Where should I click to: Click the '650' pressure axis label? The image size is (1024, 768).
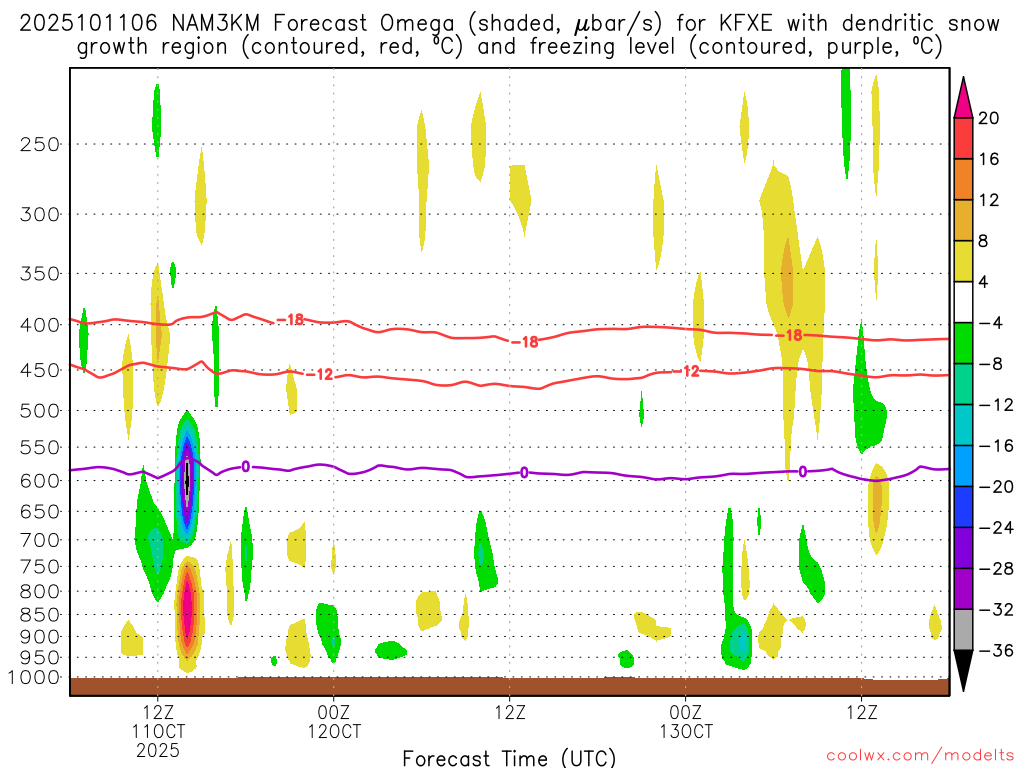40,511
